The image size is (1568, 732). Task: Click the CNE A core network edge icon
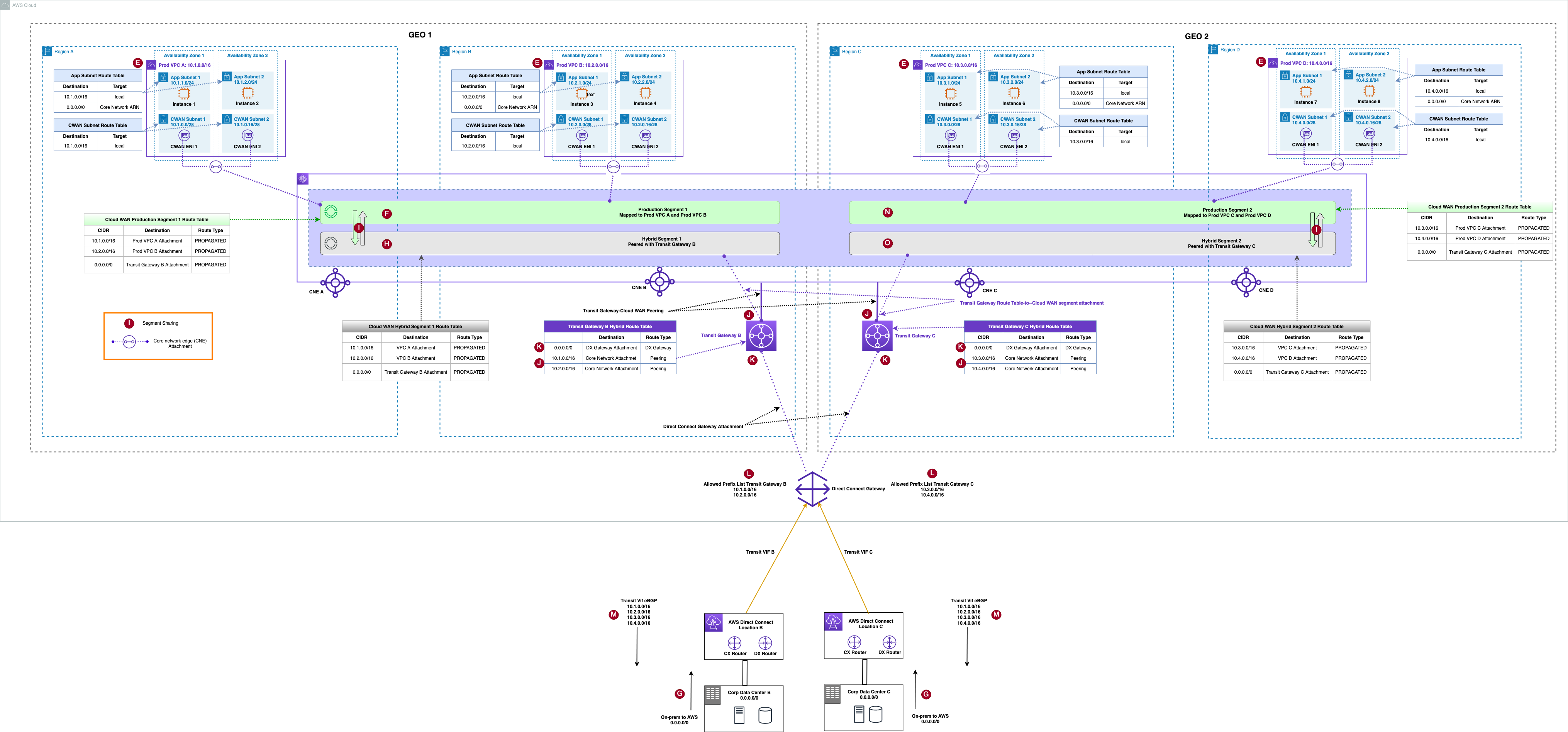tap(336, 282)
